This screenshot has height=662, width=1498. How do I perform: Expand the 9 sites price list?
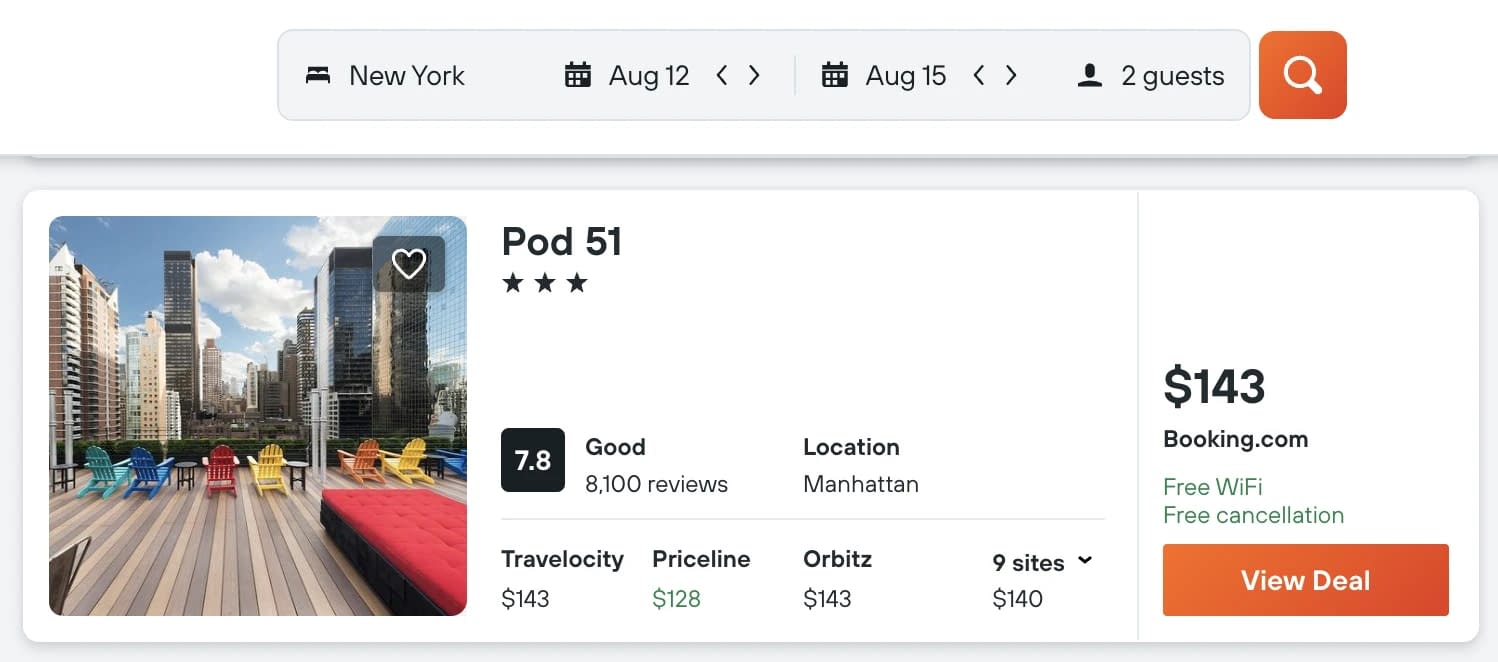pyautogui.click(x=1043, y=562)
